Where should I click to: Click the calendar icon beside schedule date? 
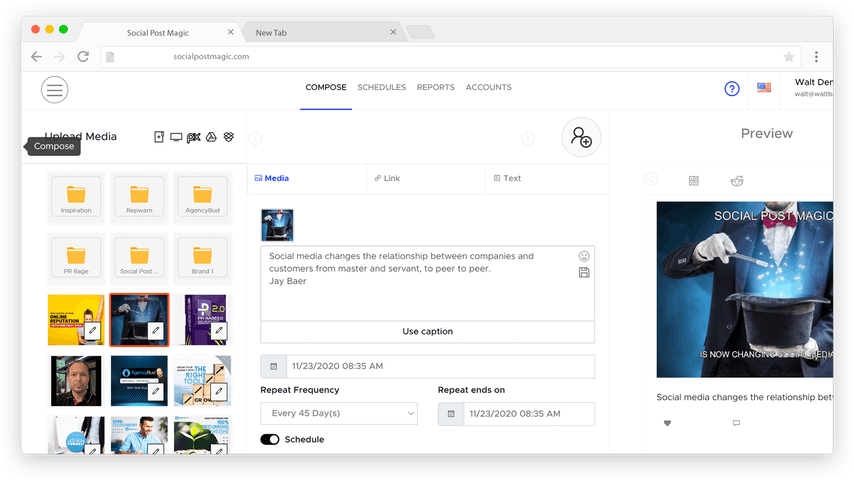[273, 367]
